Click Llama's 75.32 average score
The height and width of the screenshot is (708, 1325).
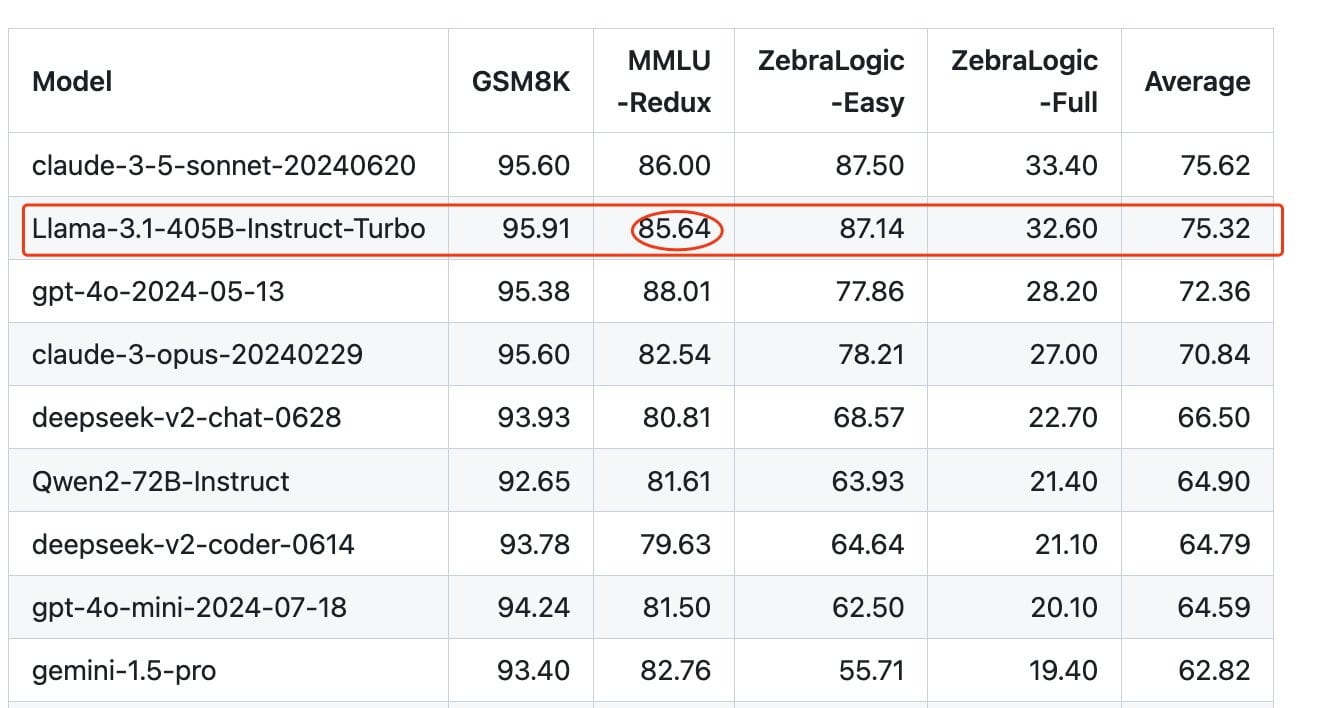pyautogui.click(x=1213, y=229)
